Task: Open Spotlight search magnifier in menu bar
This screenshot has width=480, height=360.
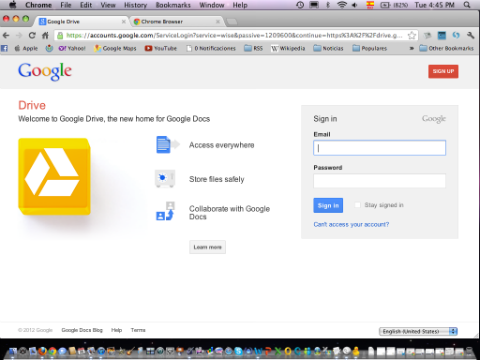Action: tap(467, 5)
